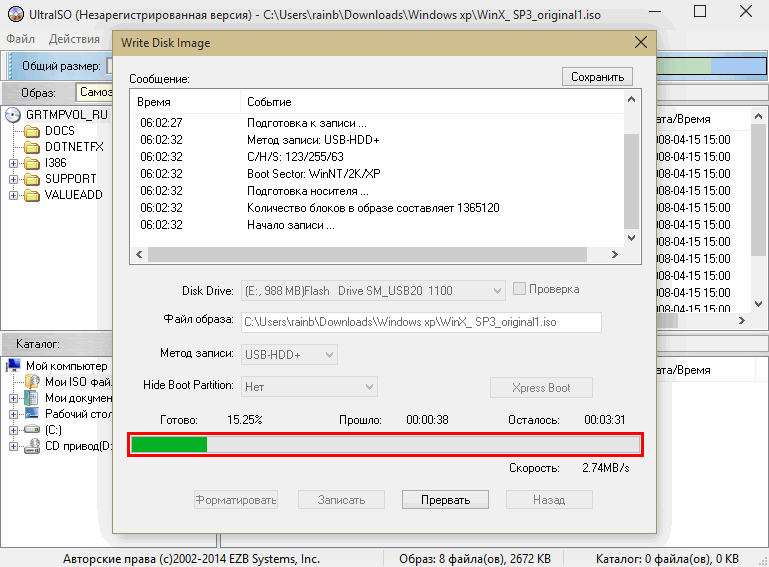Image resolution: width=769 pixels, height=567 pixels.
Task: Select the (C:) drive icon
Action: pyautogui.click(x=32, y=430)
